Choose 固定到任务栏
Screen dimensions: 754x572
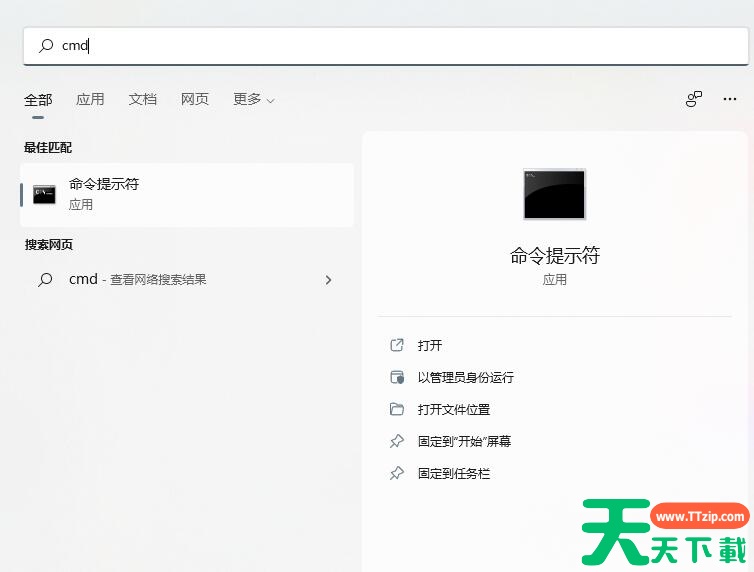point(453,473)
